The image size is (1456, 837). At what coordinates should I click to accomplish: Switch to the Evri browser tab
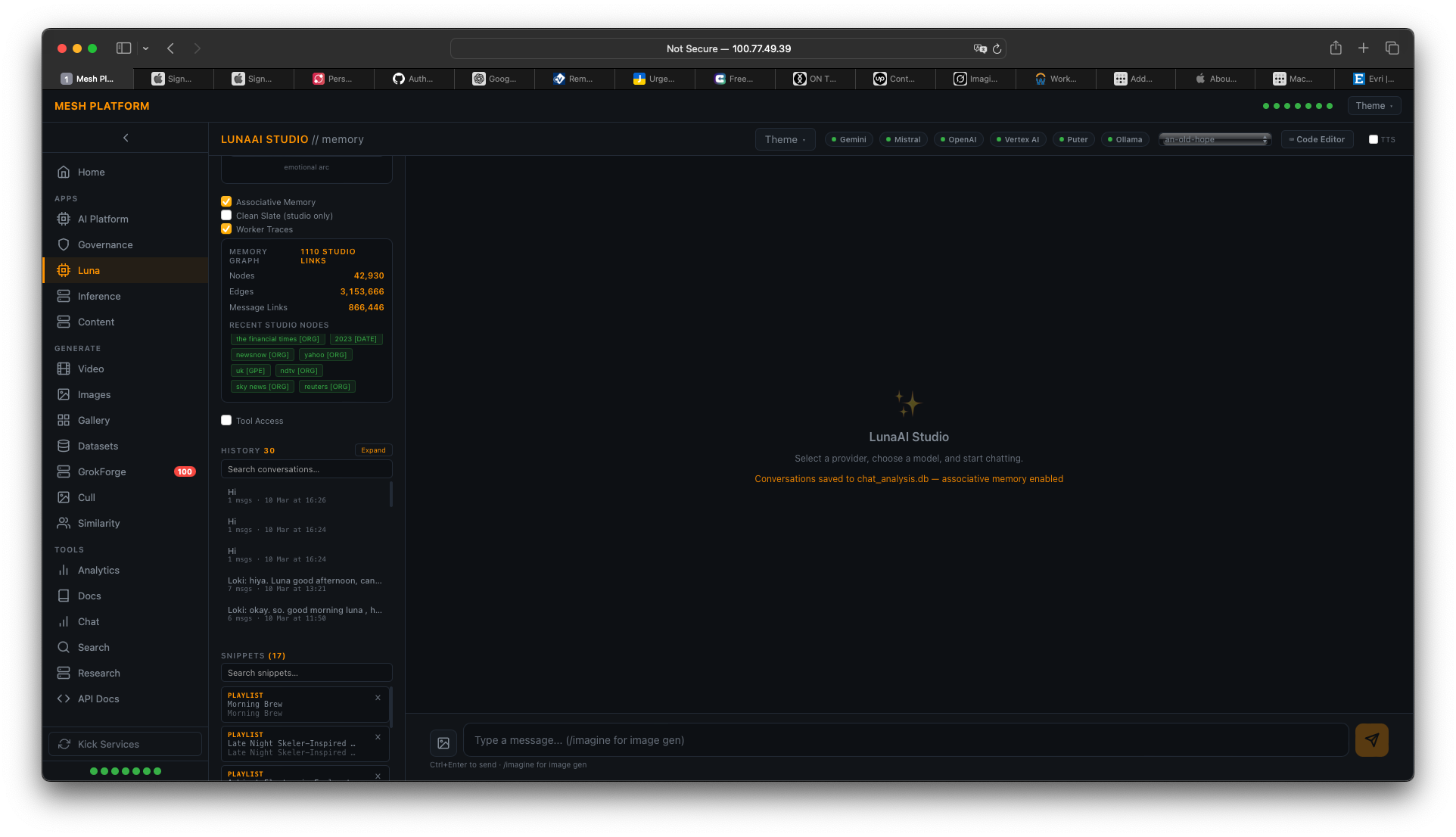point(1374,79)
